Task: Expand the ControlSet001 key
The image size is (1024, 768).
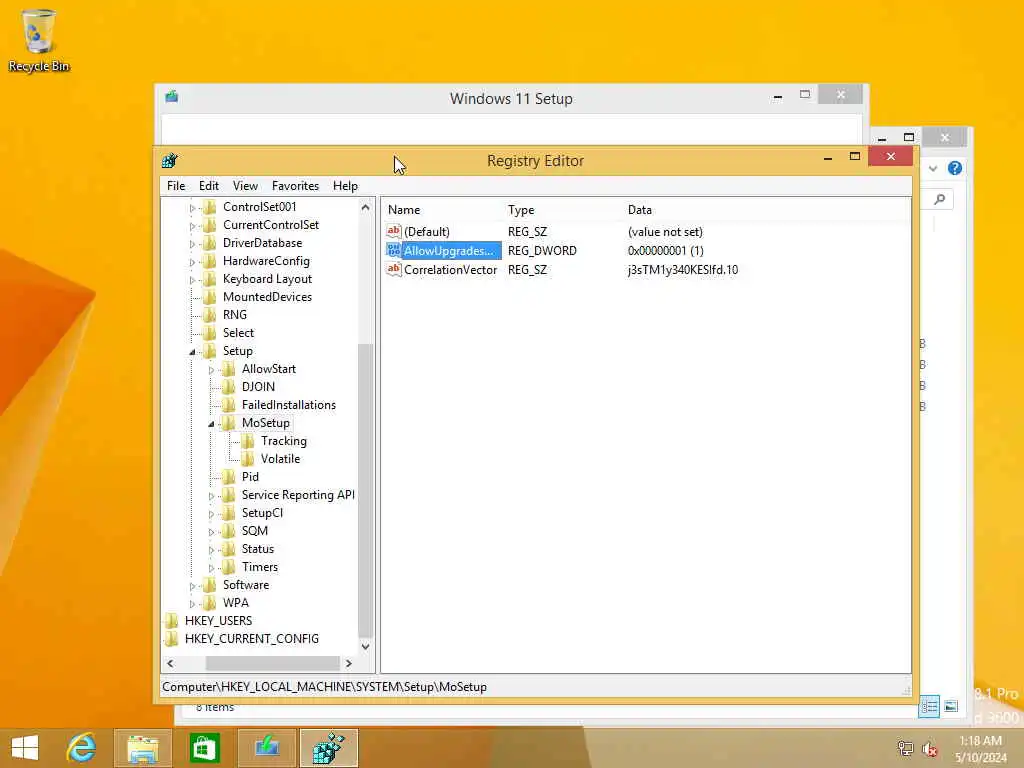Action: point(192,208)
